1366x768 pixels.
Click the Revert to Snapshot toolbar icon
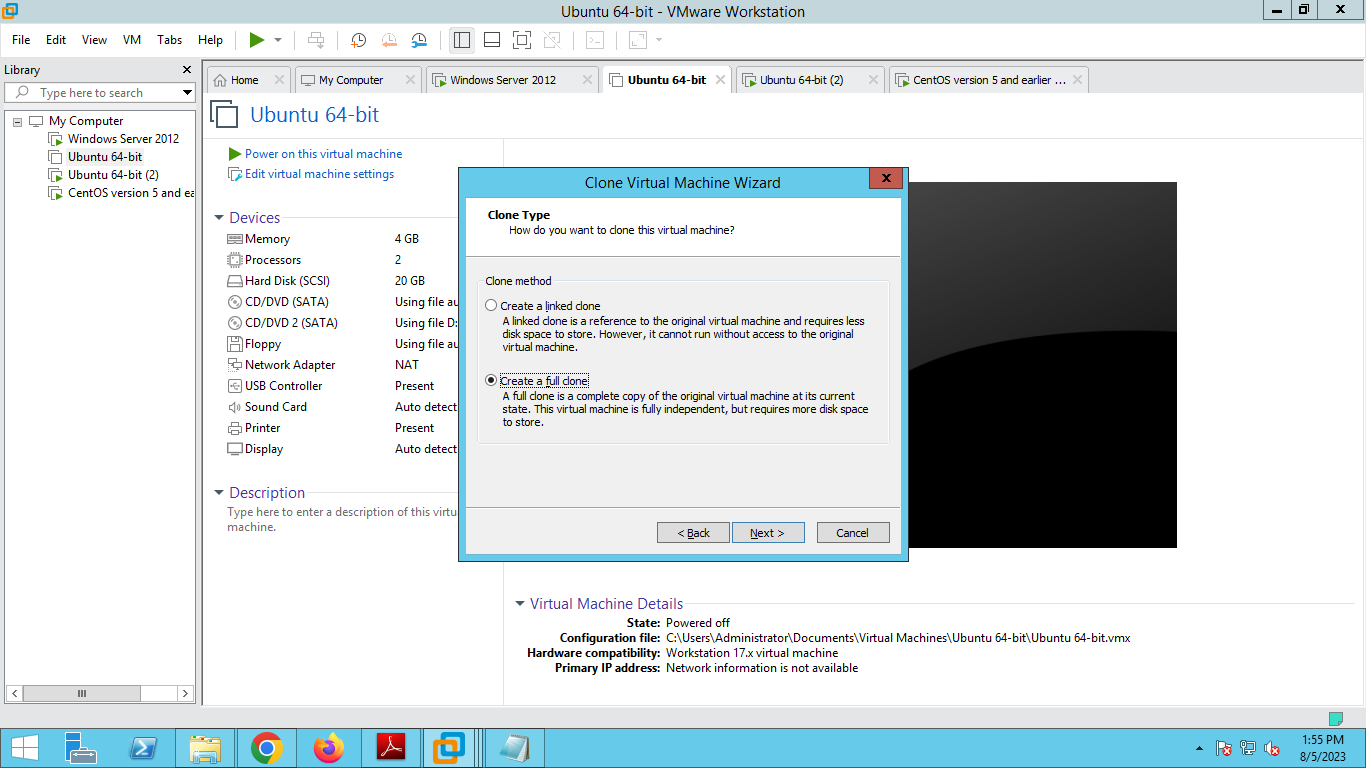click(x=389, y=40)
